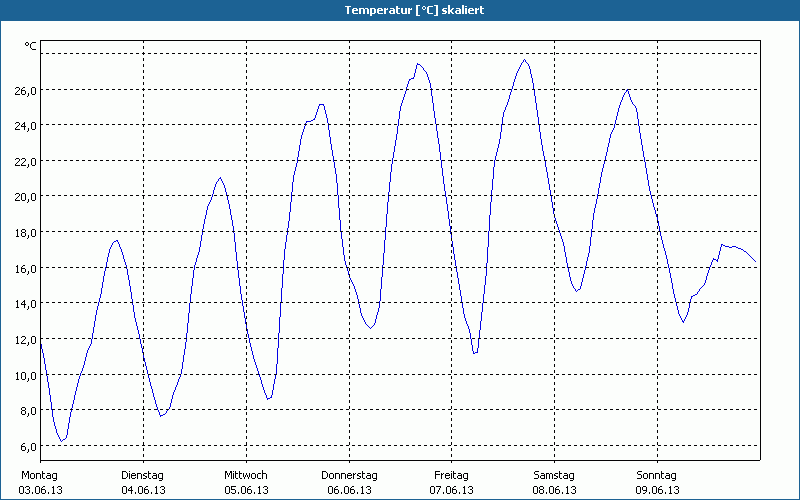The height and width of the screenshot is (500, 800).
Task: Click the 6,0 y-axis label
Action: click(x=28, y=446)
